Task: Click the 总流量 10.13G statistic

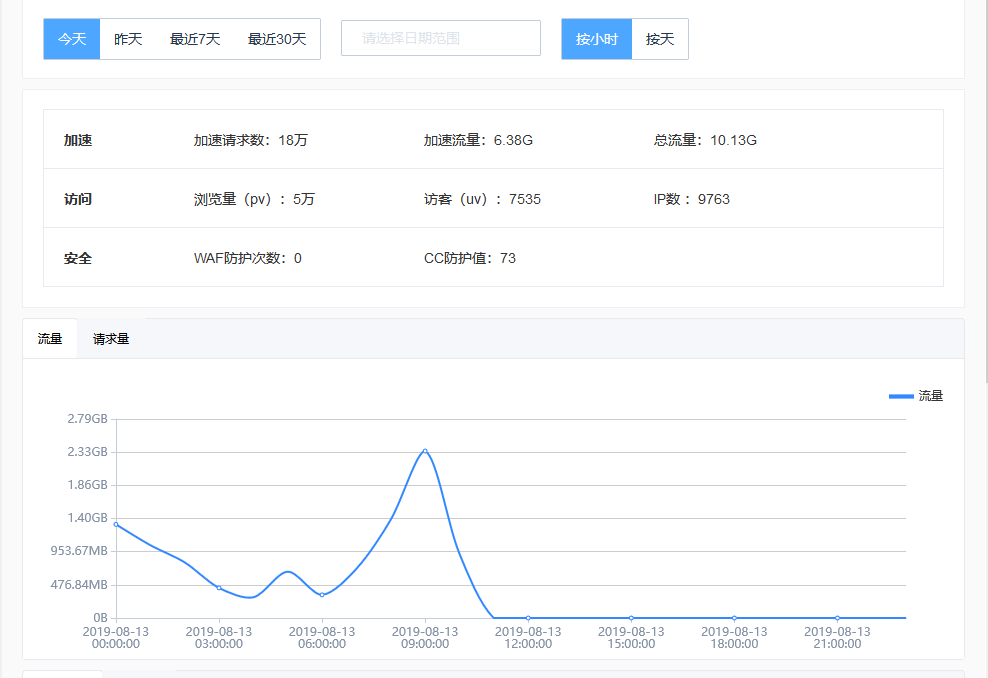Action: 705,140
